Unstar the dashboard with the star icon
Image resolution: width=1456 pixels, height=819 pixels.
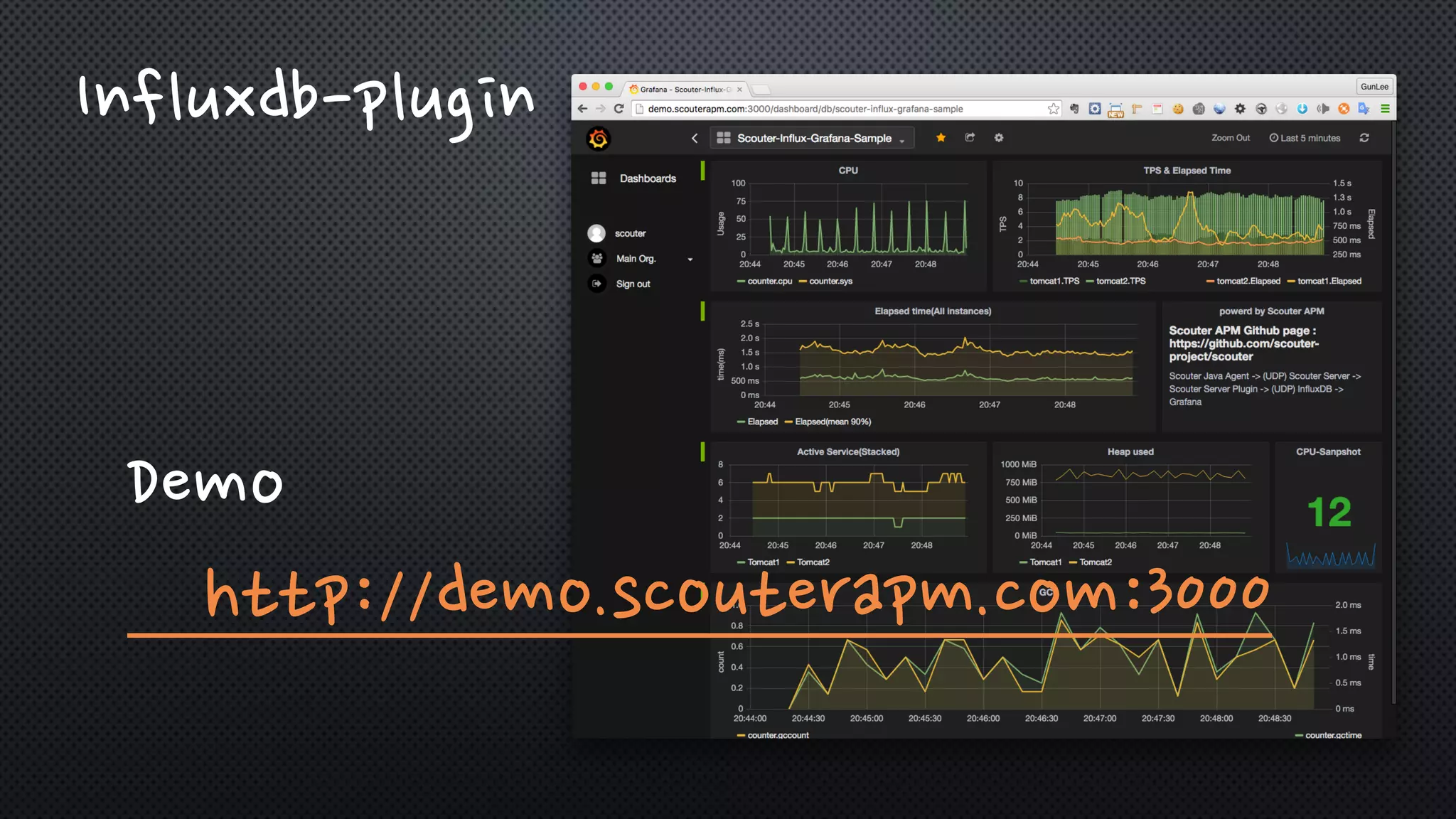pyautogui.click(x=941, y=138)
